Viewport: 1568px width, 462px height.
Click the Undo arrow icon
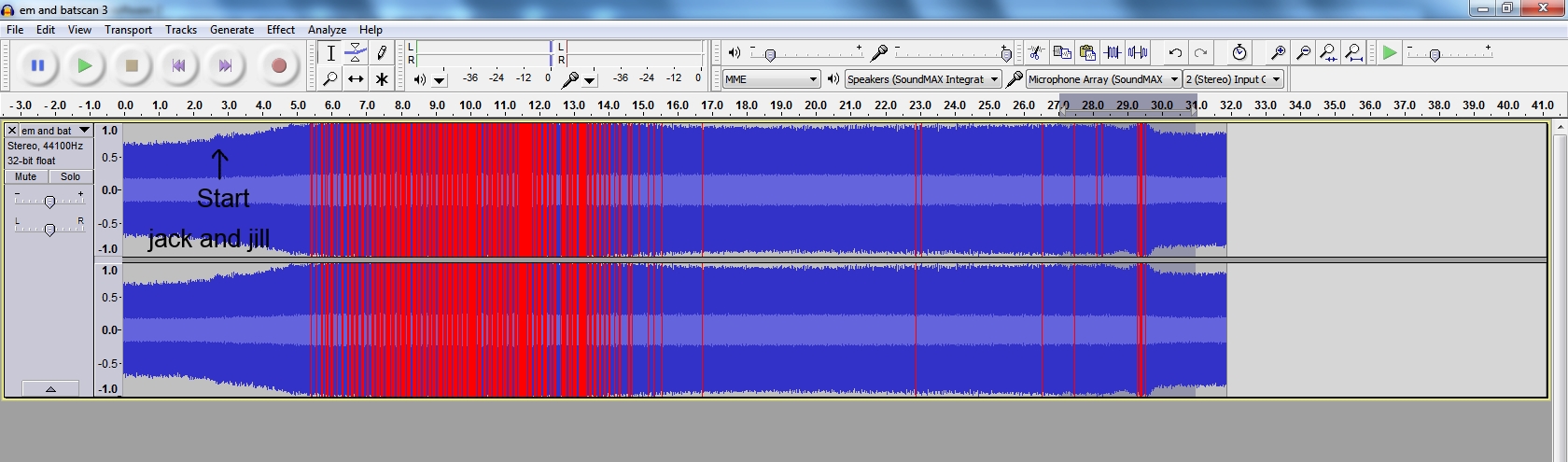coord(1175,52)
